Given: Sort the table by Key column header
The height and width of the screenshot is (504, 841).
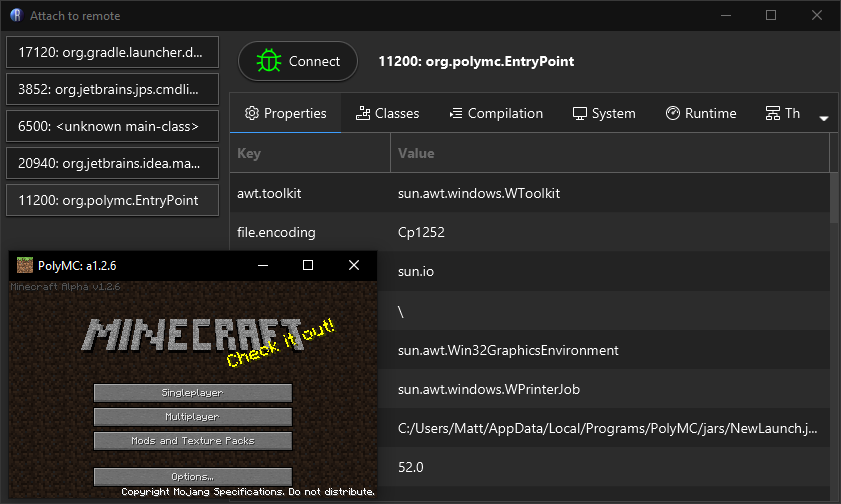Looking at the screenshot, I should point(310,154).
